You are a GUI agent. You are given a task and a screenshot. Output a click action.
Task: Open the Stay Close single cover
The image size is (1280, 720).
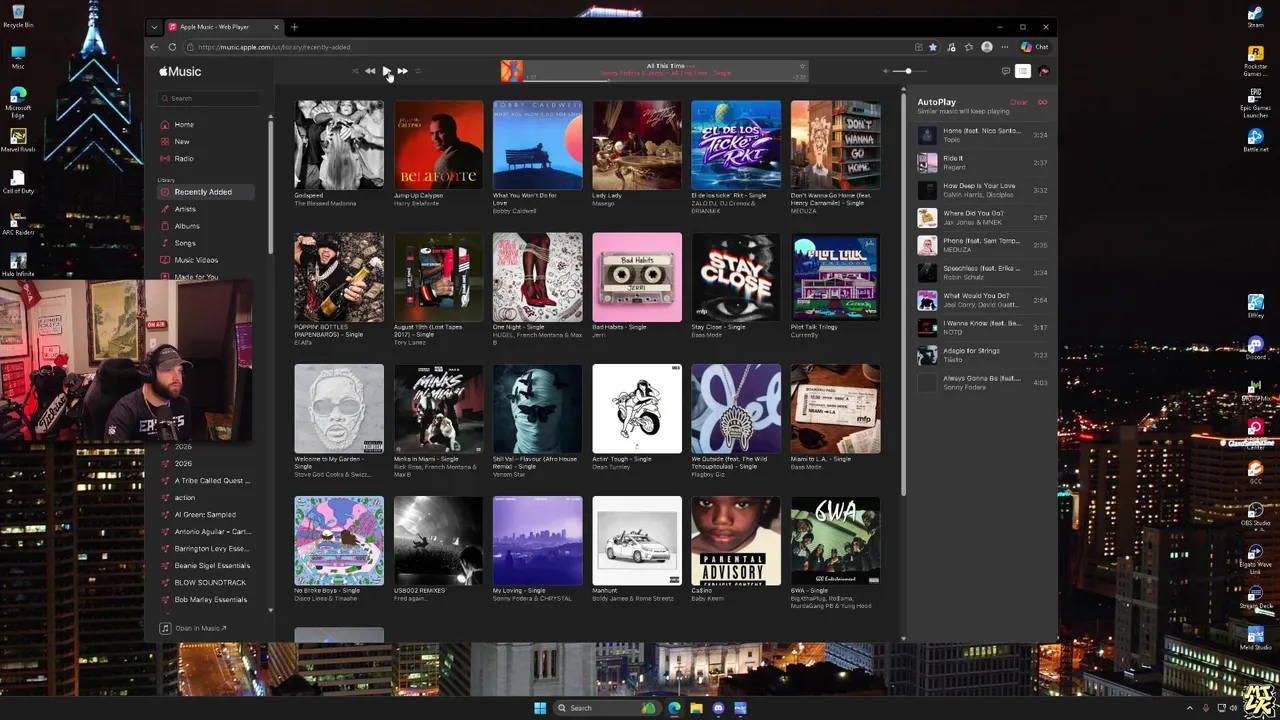736,277
